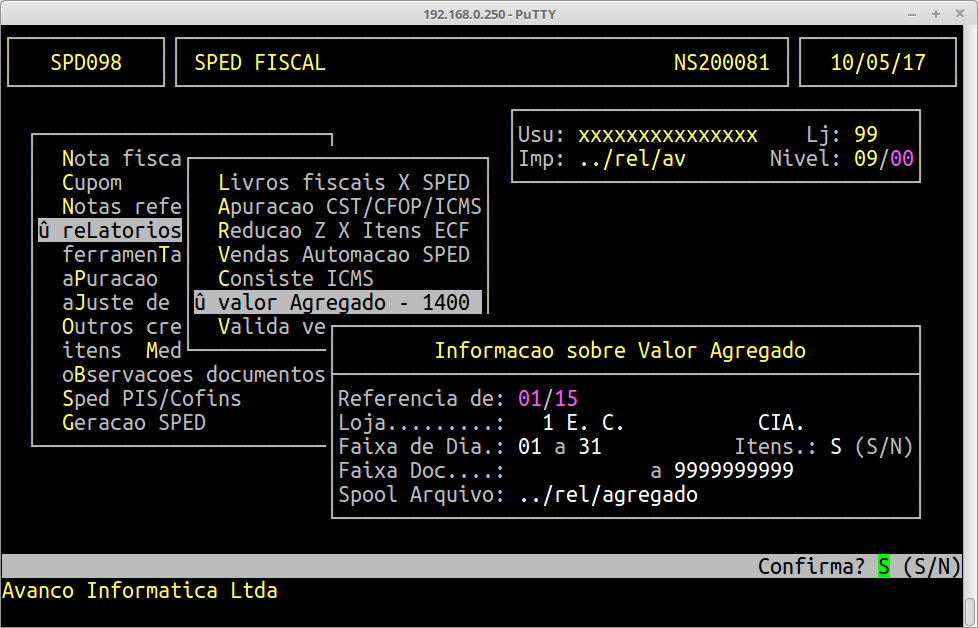978x628 pixels.
Task: Maximize the PuTTY window with plus button
Action: (935, 13)
